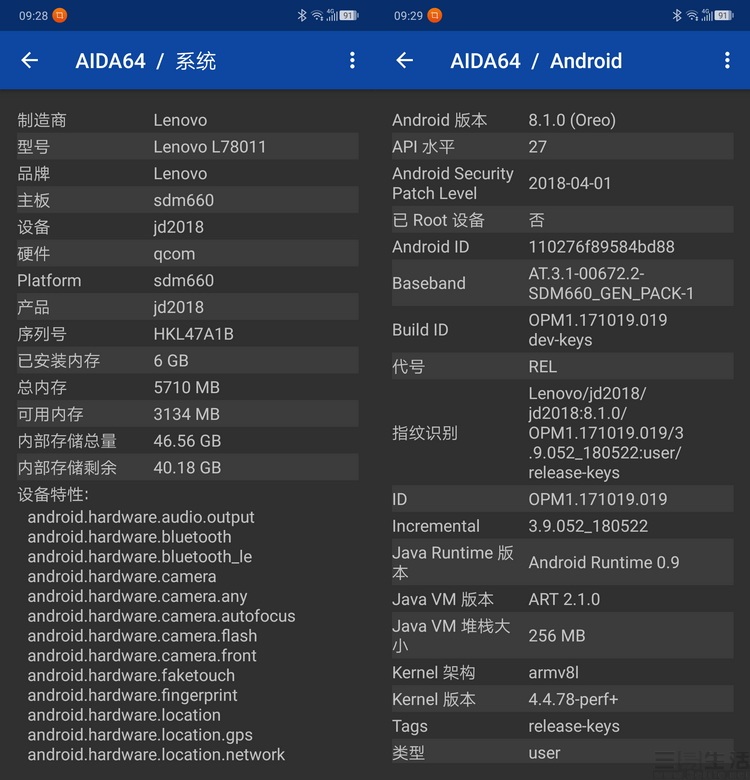Tap the Baseband version row
This screenshot has height=780, width=750.
[562, 283]
